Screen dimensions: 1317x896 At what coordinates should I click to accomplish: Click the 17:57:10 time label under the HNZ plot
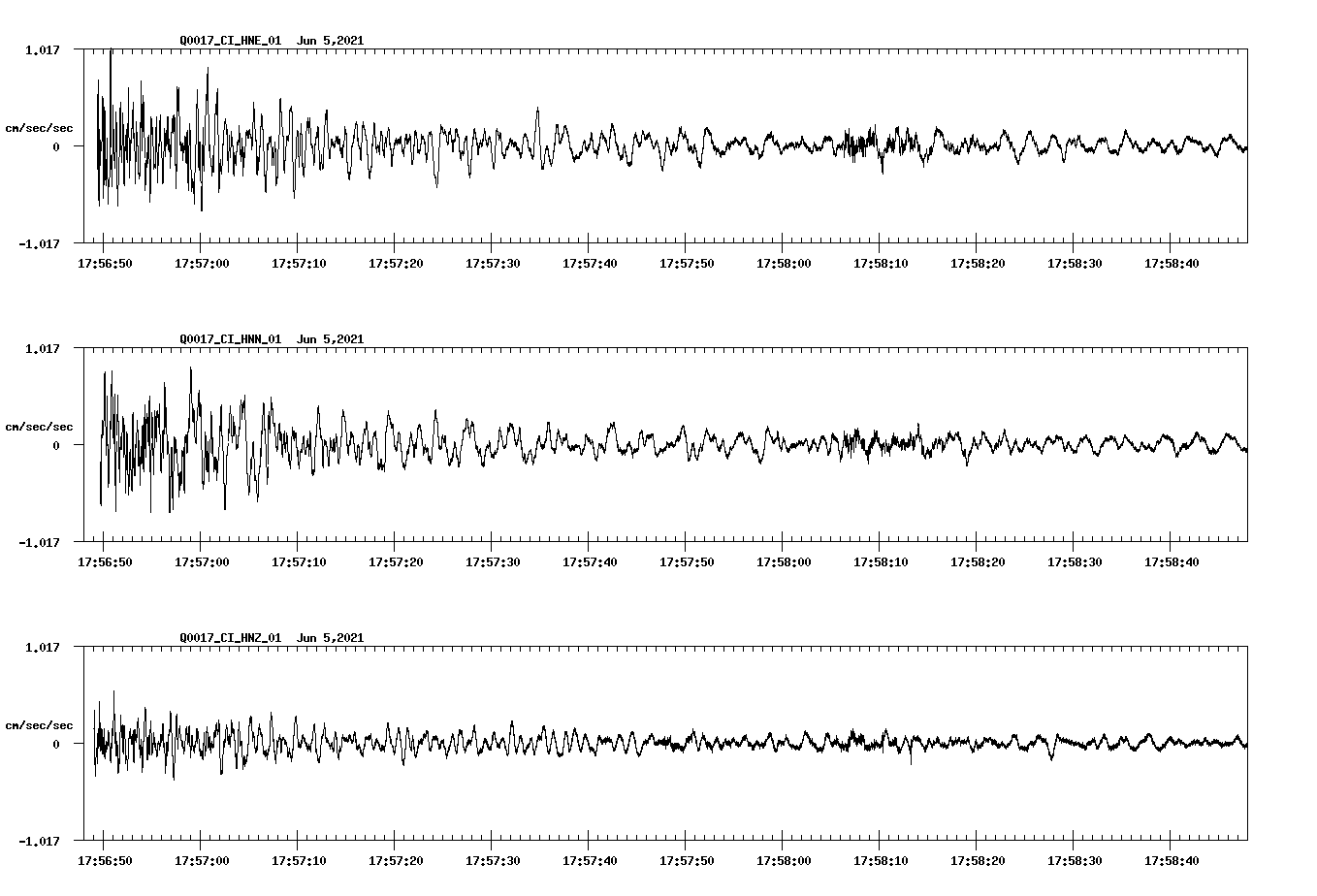299,861
